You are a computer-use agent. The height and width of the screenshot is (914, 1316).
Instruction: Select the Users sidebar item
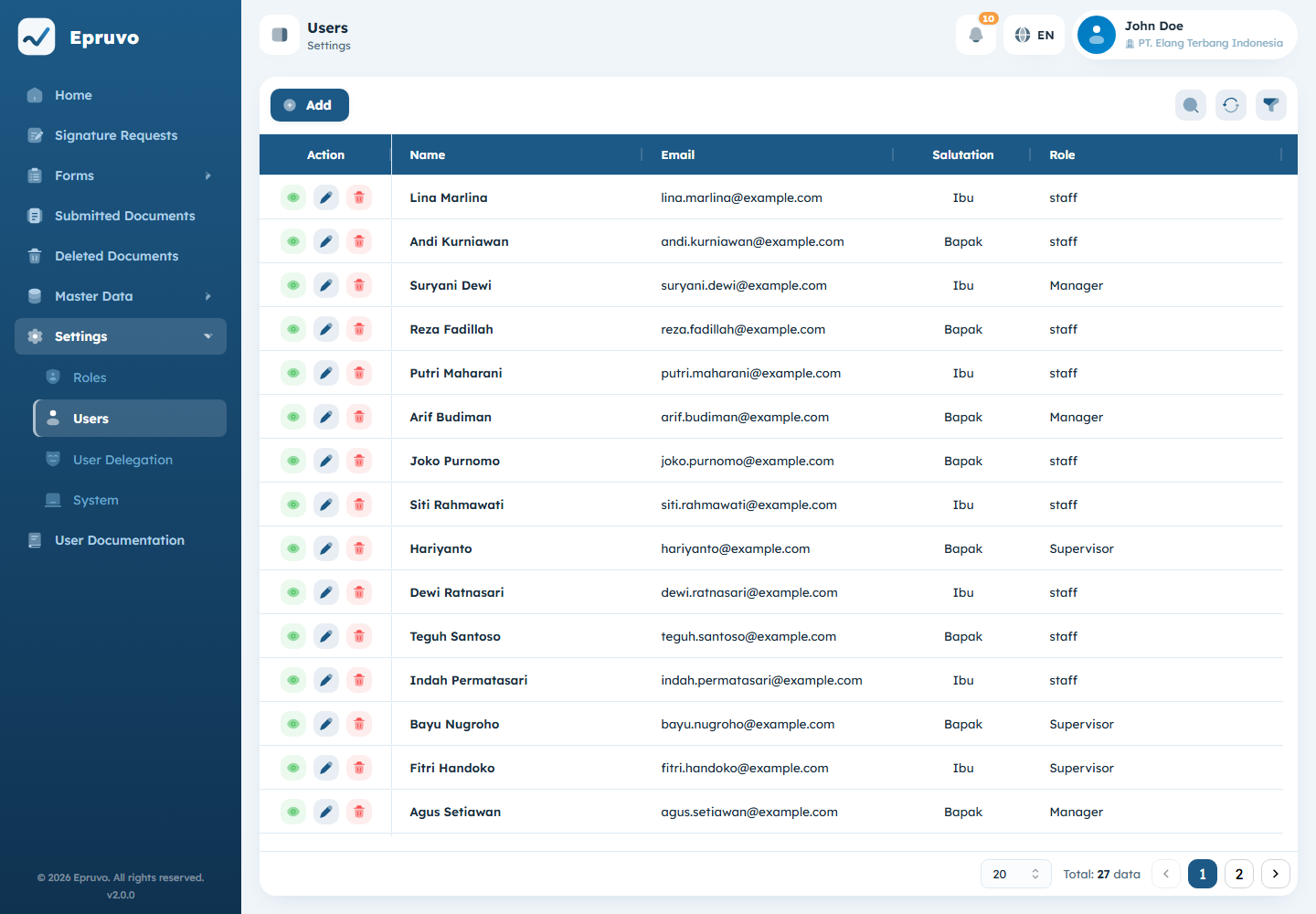[x=130, y=419]
